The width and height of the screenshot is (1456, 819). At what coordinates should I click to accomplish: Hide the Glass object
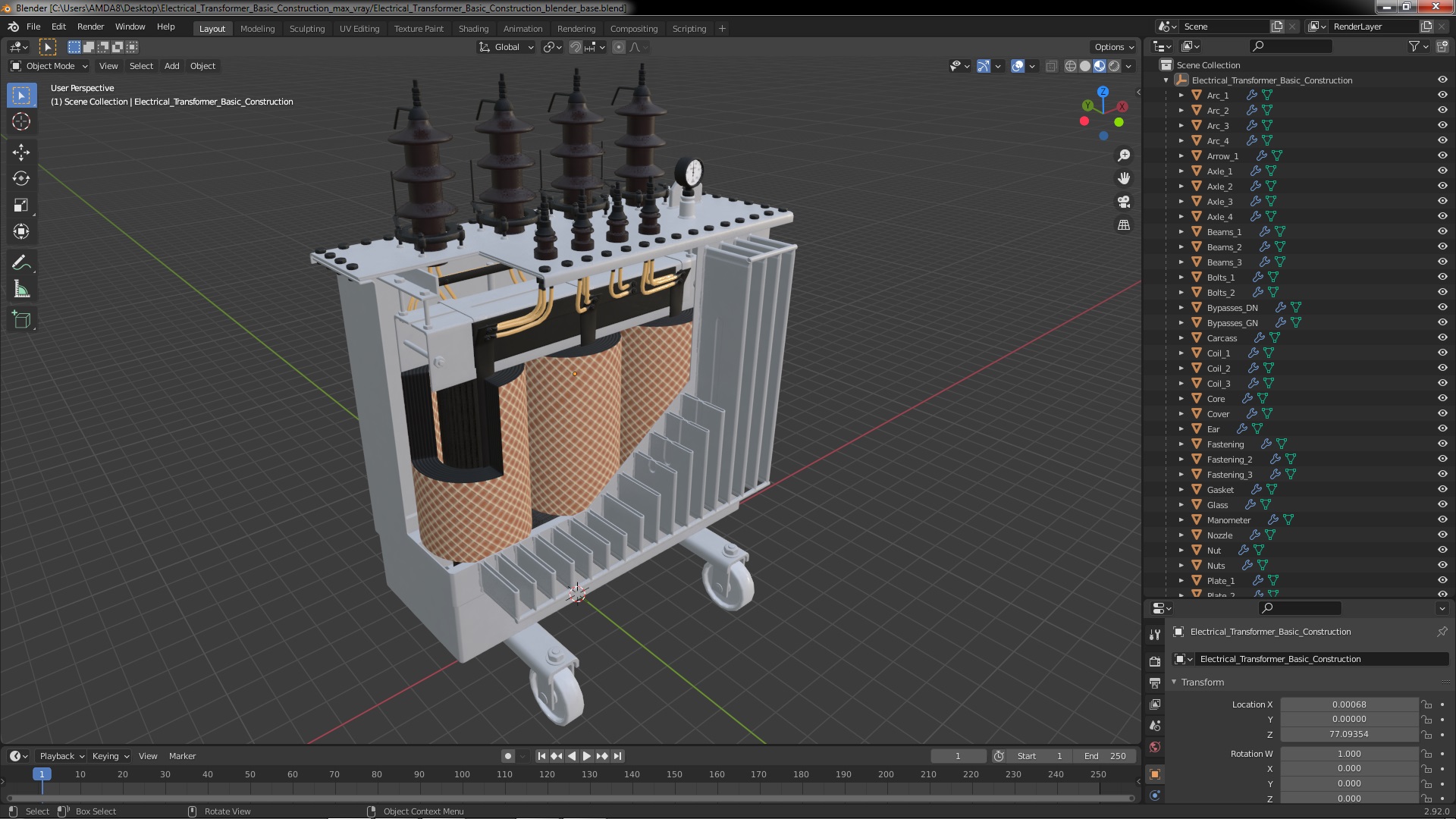tap(1442, 504)
